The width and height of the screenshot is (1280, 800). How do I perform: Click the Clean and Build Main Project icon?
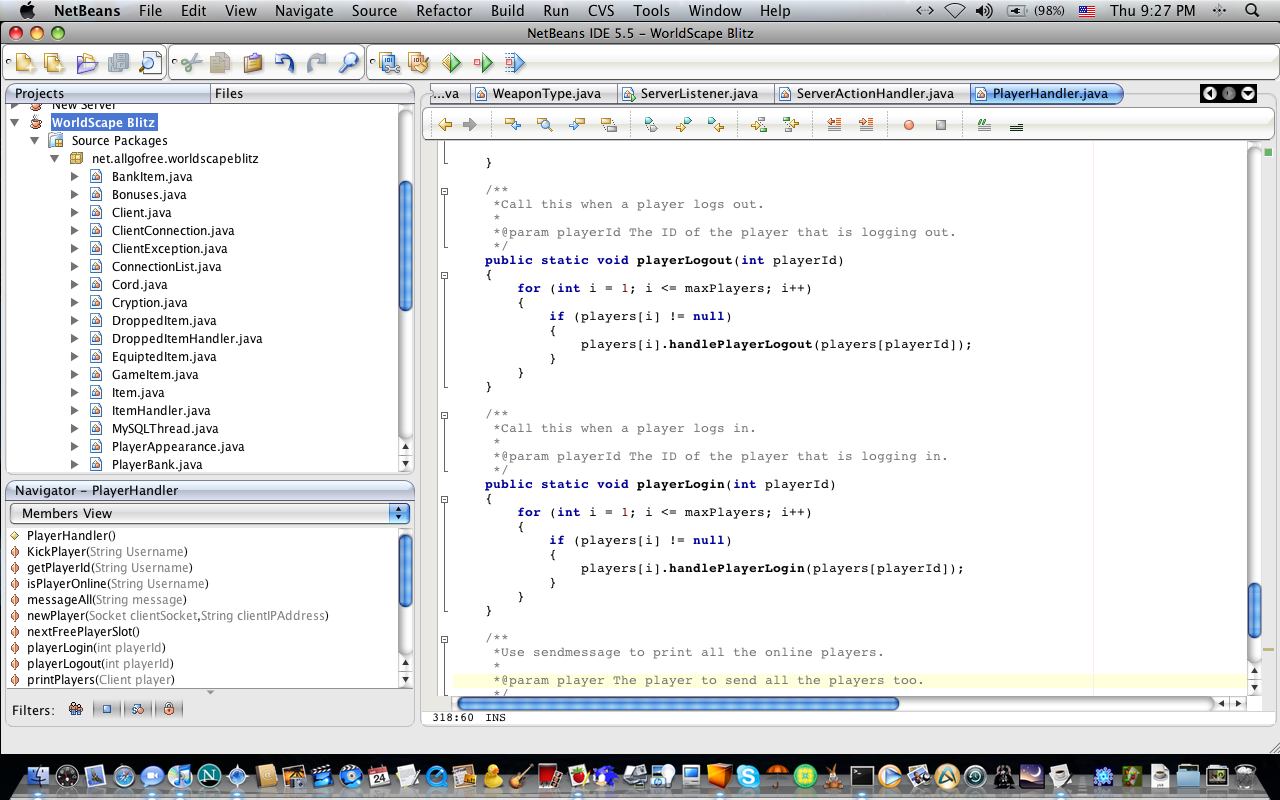419,63
